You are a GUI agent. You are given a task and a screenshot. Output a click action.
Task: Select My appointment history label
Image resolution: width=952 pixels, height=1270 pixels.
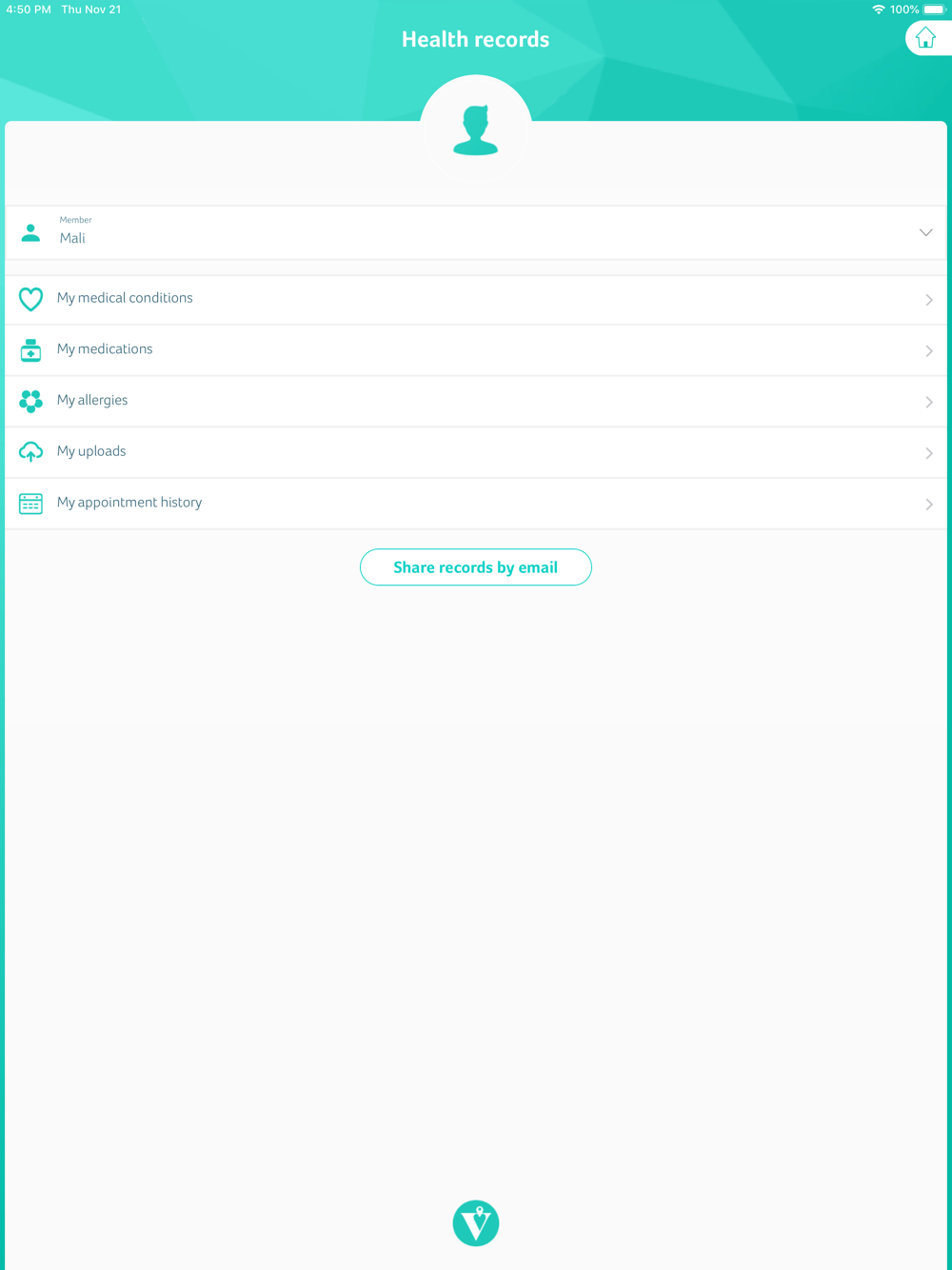click(x=129, y=503)
